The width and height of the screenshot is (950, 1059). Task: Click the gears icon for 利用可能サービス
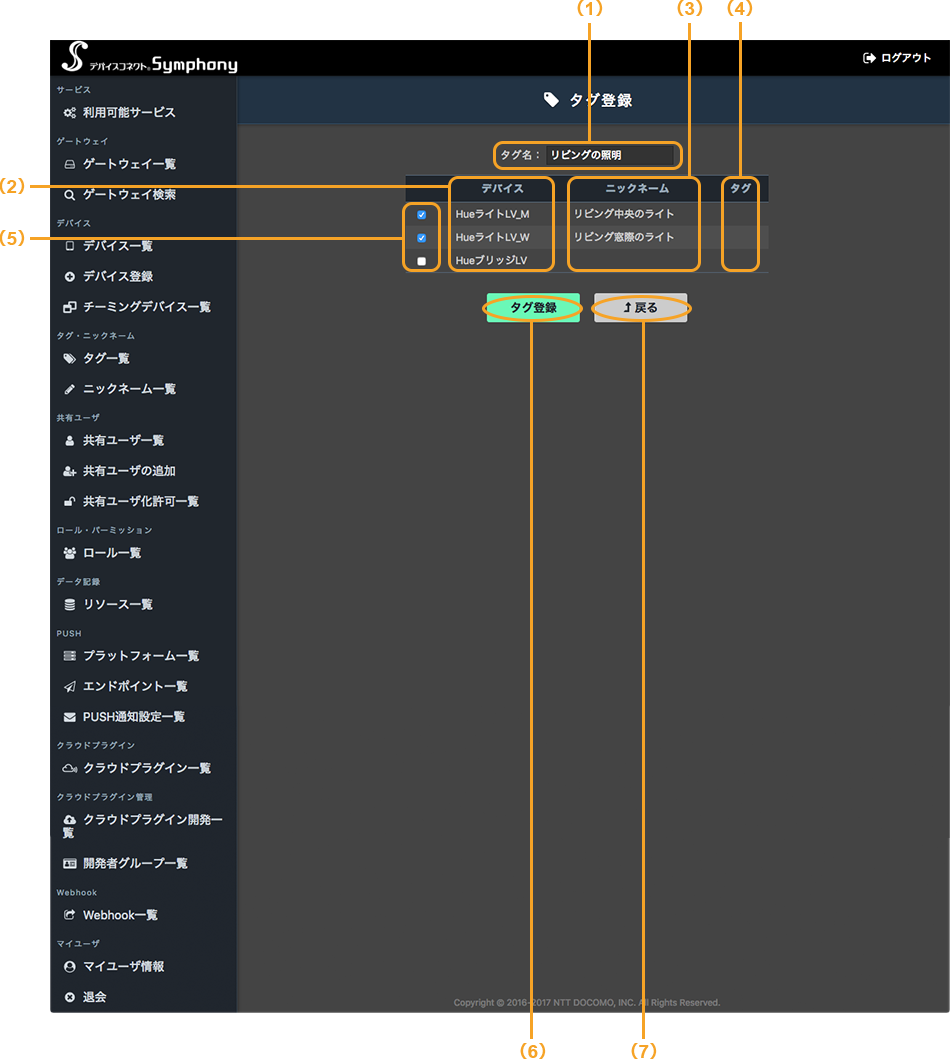point(70,113)
